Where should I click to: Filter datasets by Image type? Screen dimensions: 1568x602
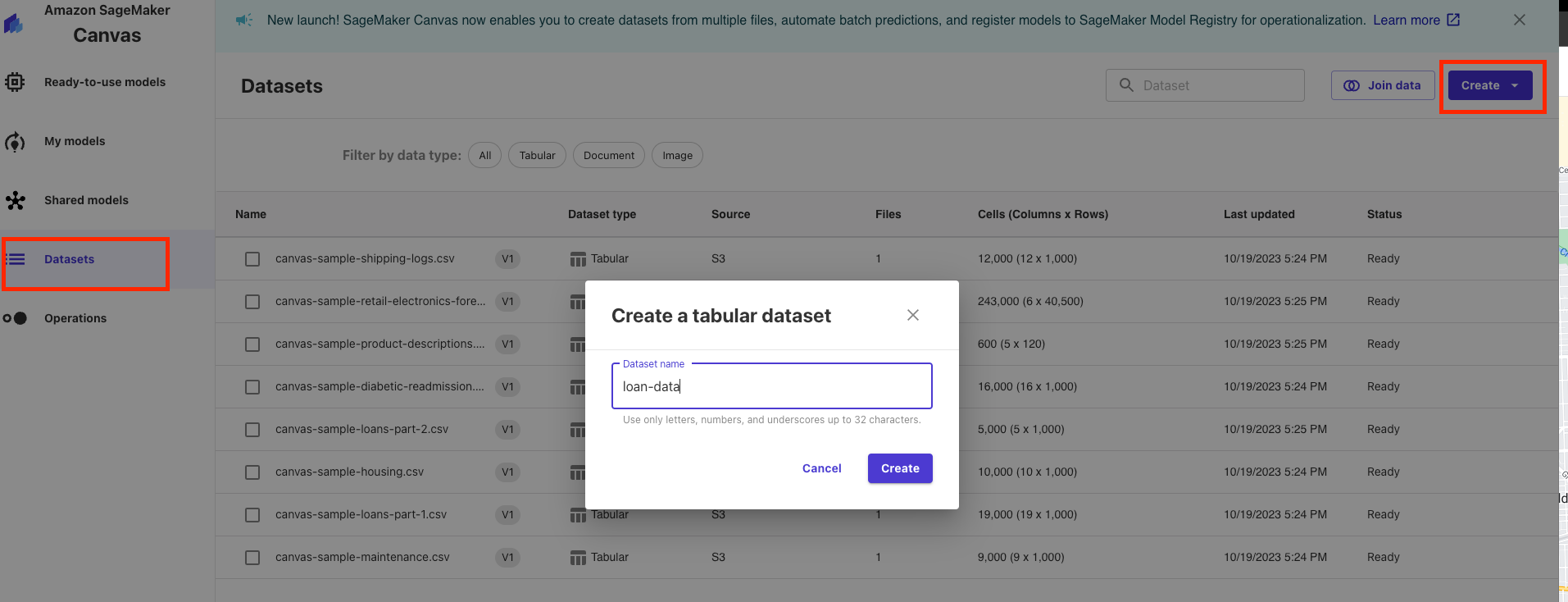tap(677, 156)
